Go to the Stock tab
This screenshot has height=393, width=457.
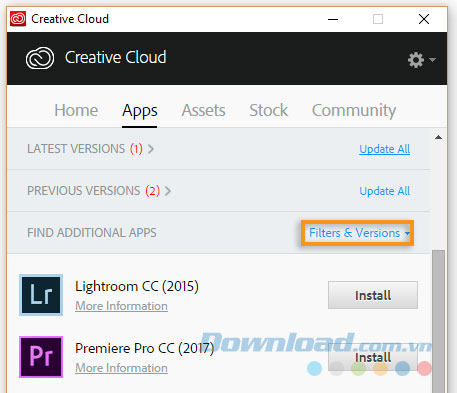click(x=269, y=110)
